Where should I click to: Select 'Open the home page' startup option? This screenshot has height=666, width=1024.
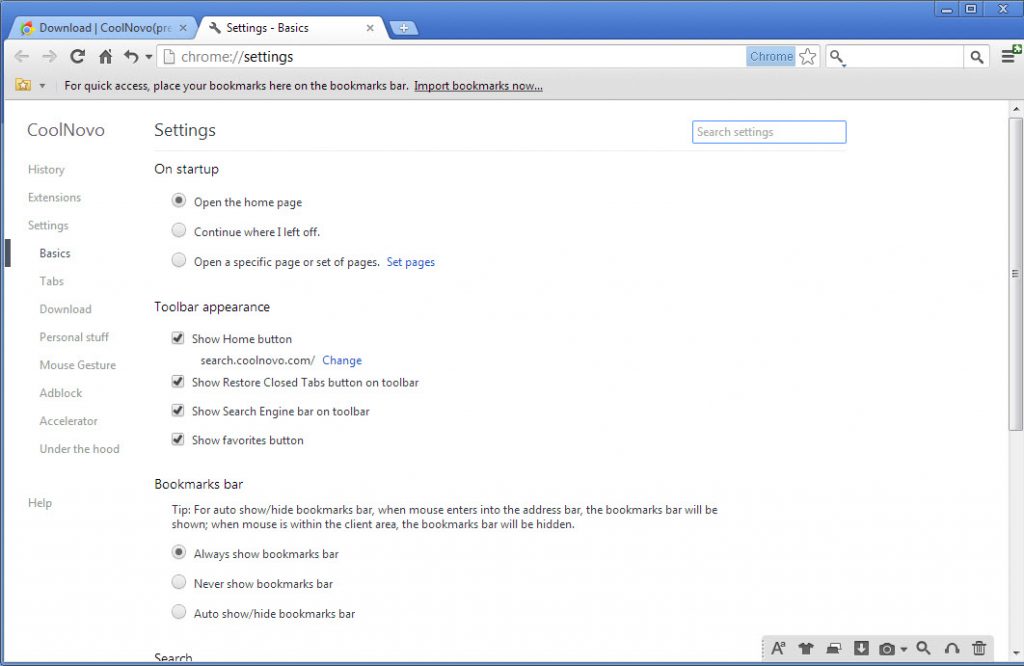(x=178, y=200)
